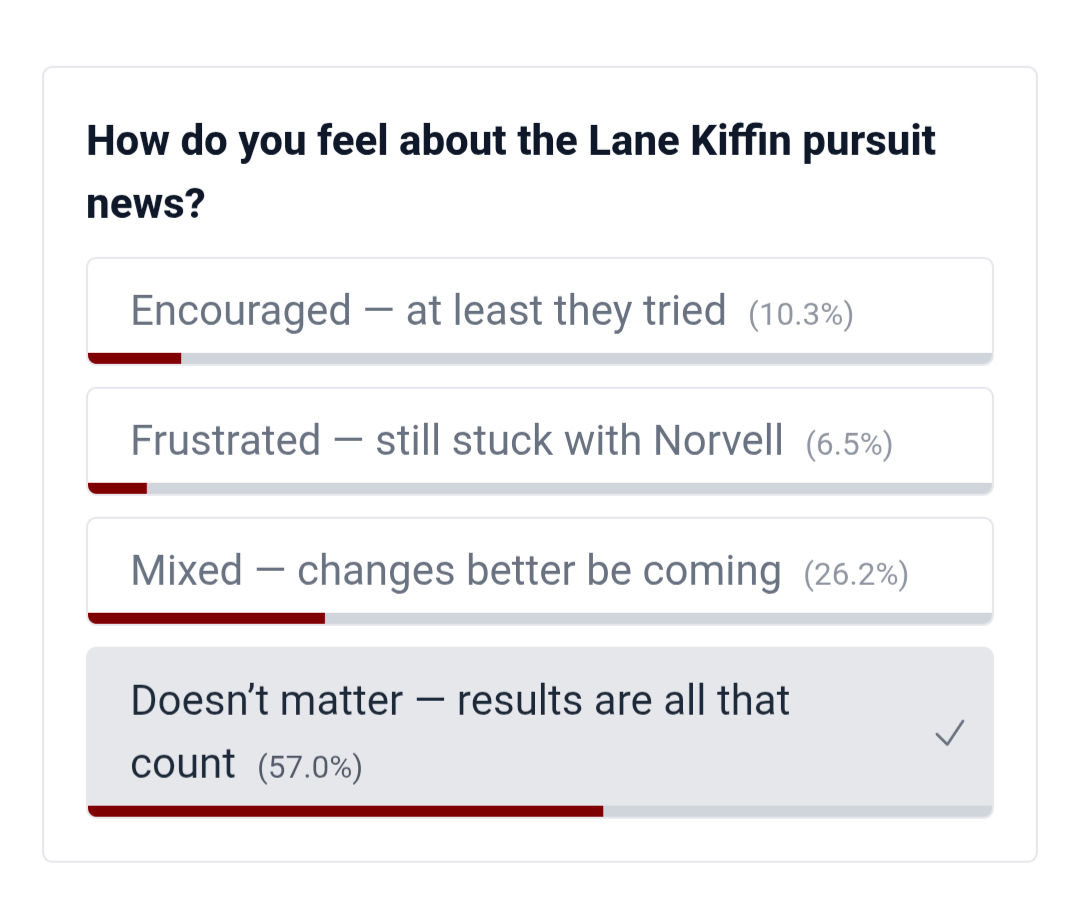Click gray unfilled part of Mixed result bar

coord(658,618)
